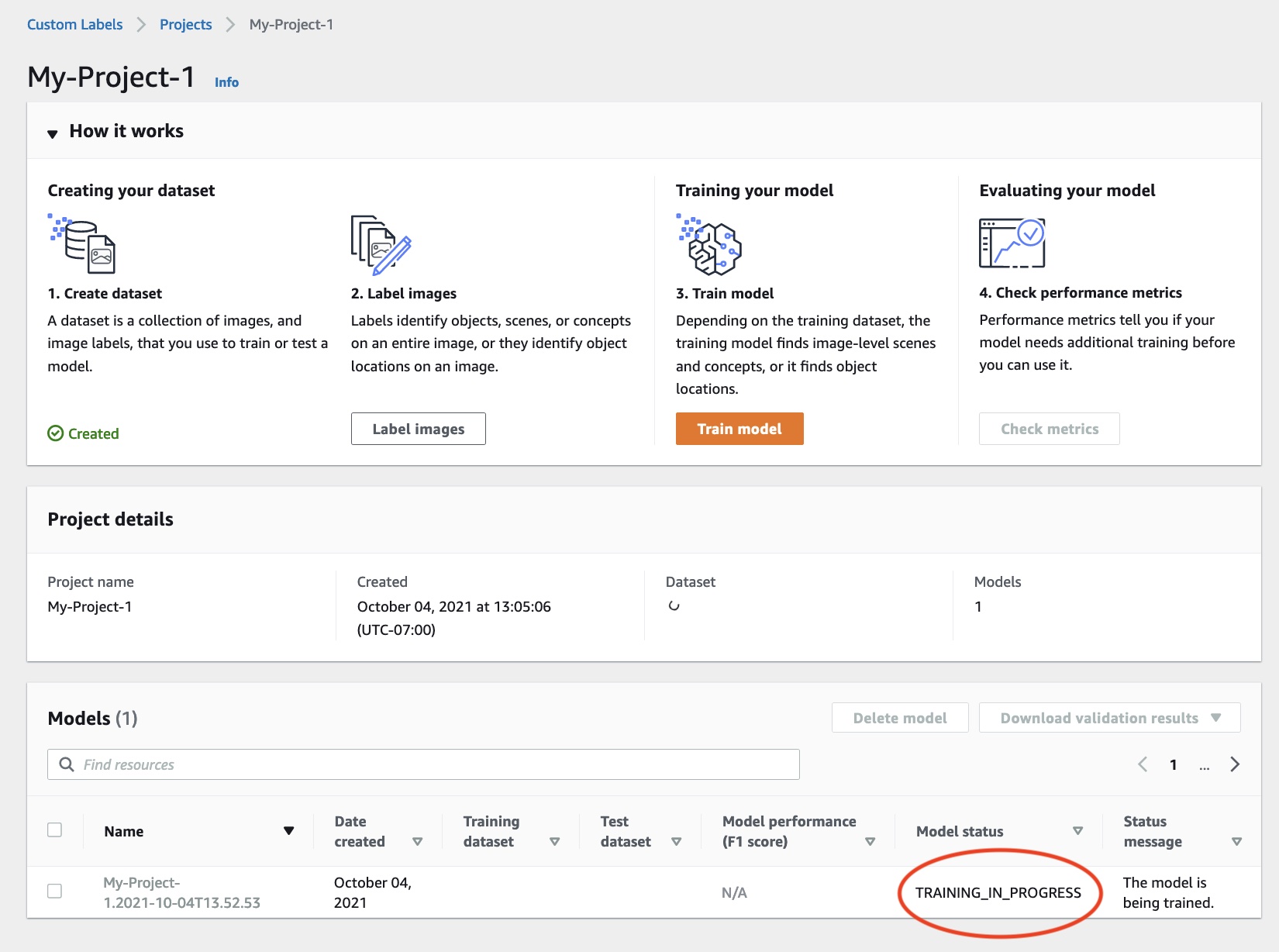Click the Check performance metrics chart icon

1013,242
